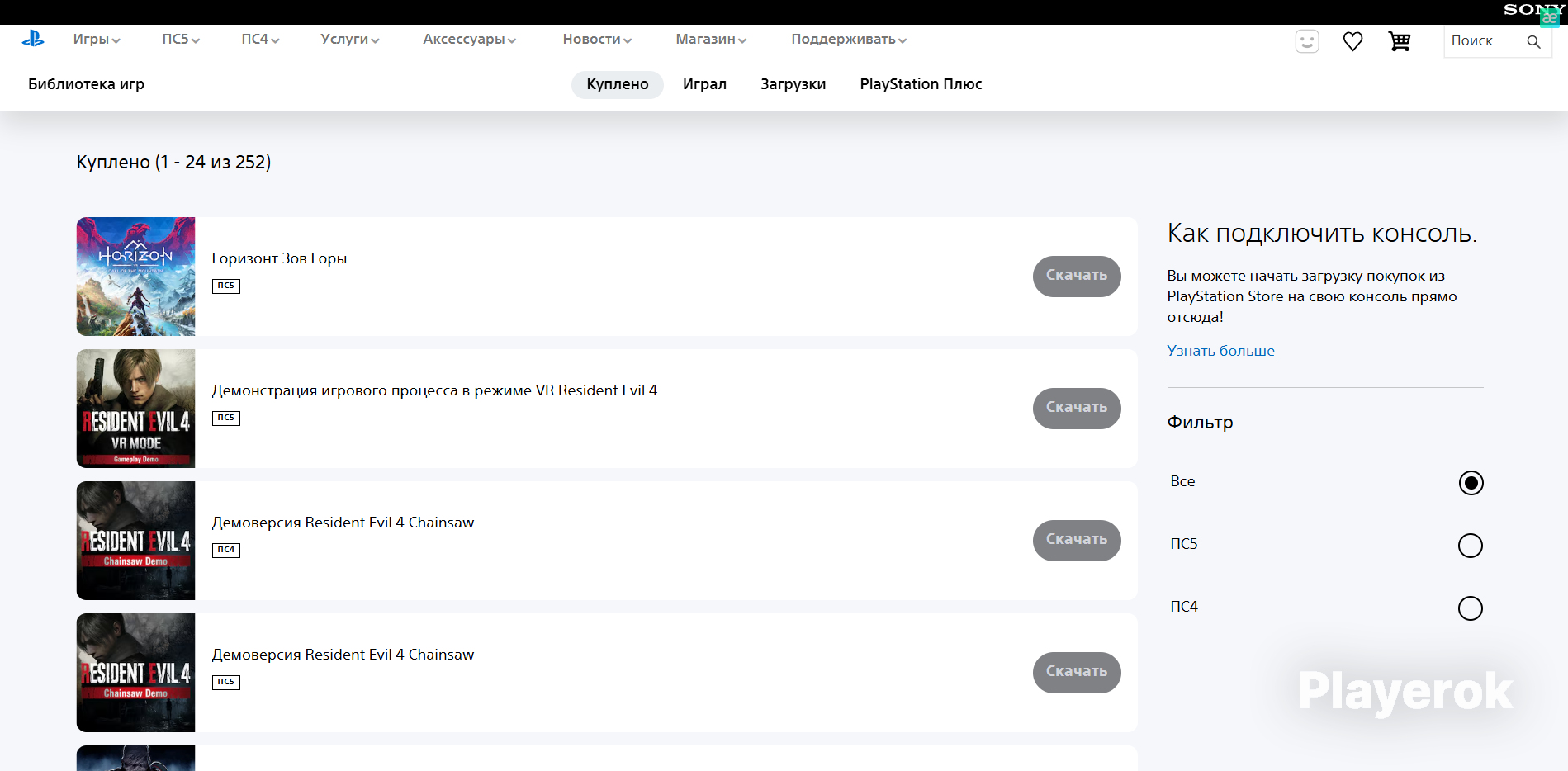Expand the Новости dropdown menu
This screenshot has height=771, width=1568.
(597, 40)
